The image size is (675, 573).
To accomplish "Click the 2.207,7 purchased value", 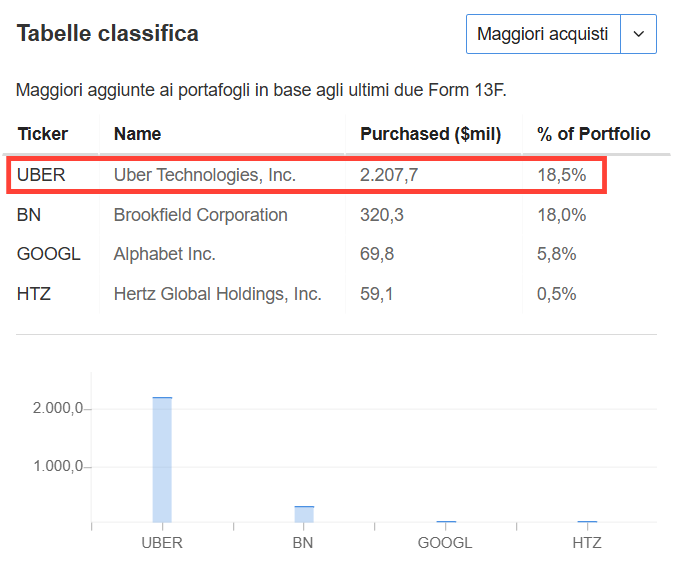I will point(389,175).
